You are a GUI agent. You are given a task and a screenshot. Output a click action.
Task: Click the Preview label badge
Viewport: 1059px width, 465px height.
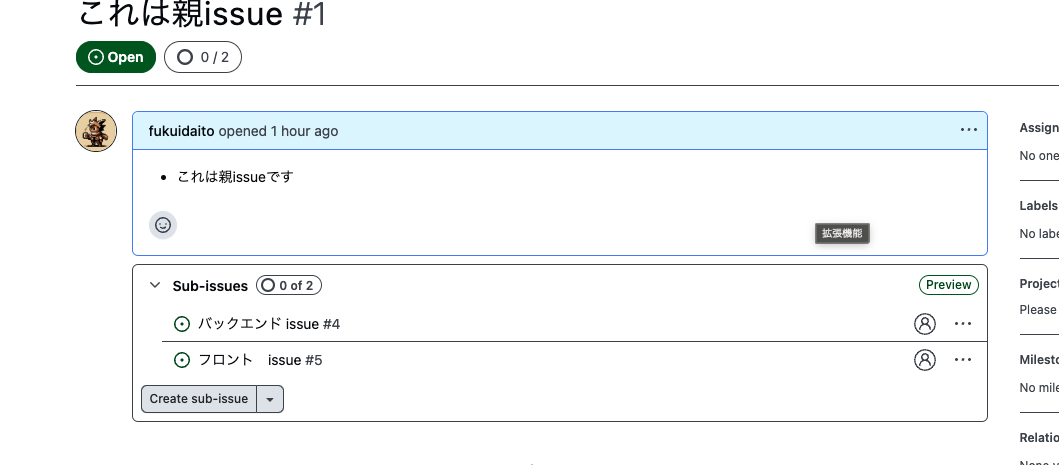[x=948, y=285]
